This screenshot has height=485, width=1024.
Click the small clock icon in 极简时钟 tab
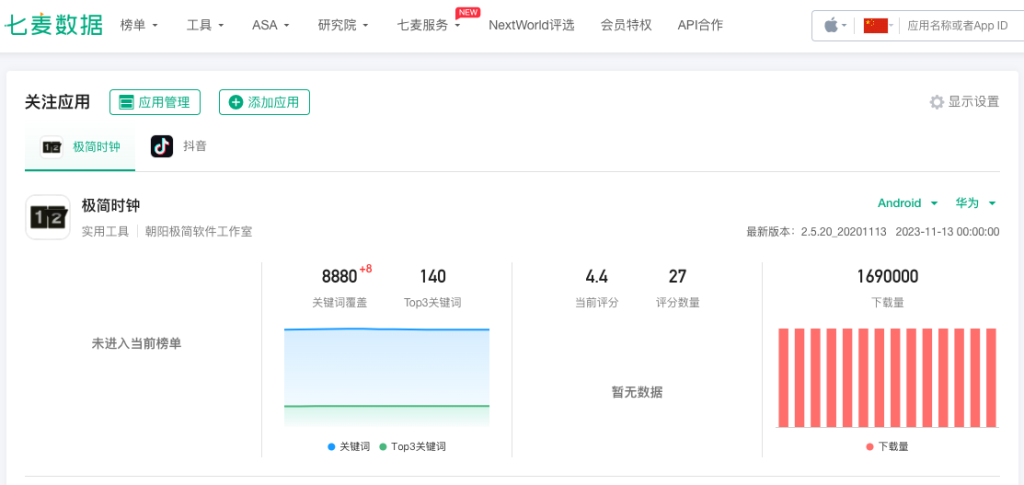(52, 147)
